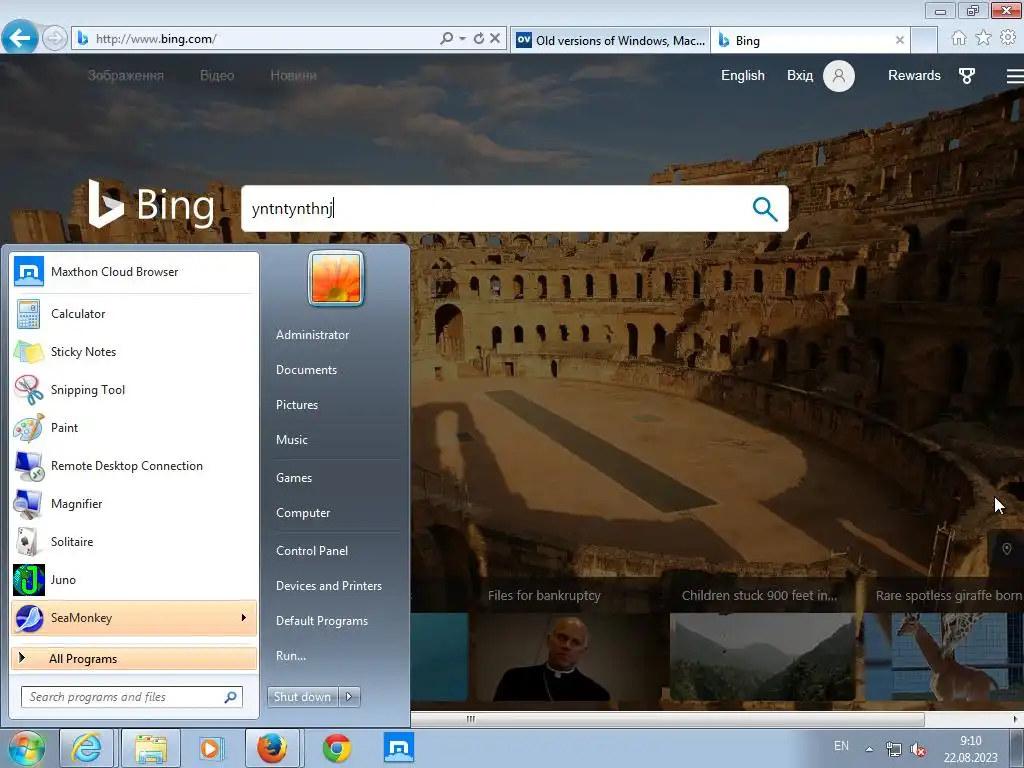Click the Вхід sign-in link
This screenshot has height=768, width=1024.
click(x=800, y=76)
